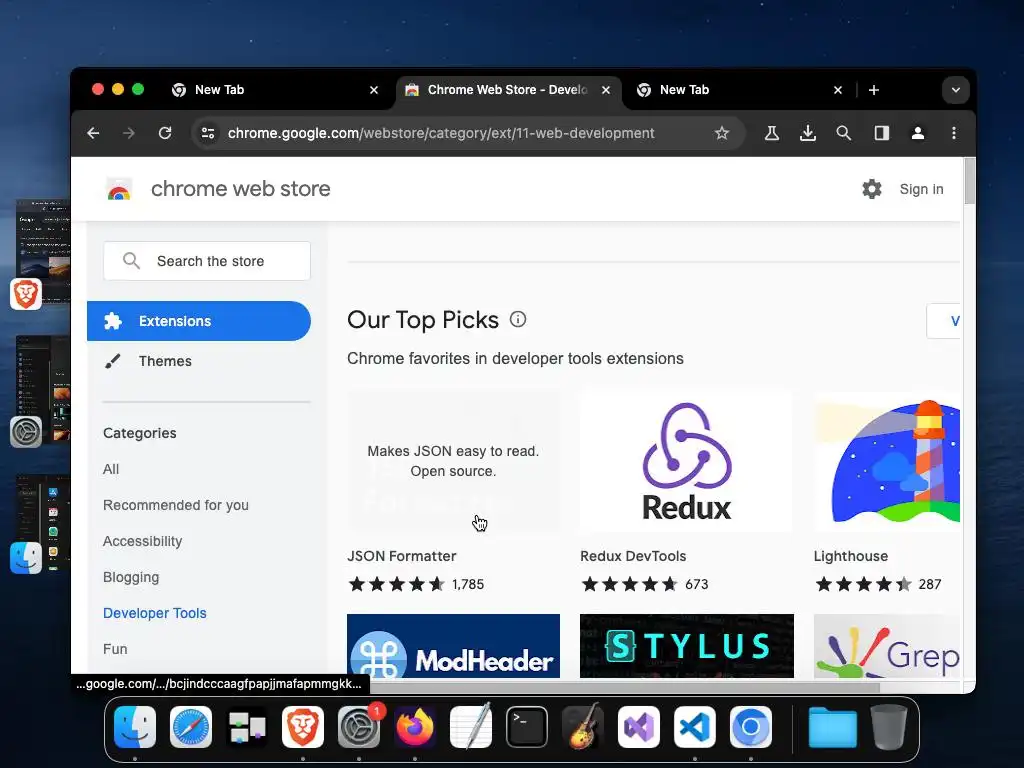1024x768 pixels.
Task: Choose the Blogging category
Action: pyautogui.click(x=131, y=577)
